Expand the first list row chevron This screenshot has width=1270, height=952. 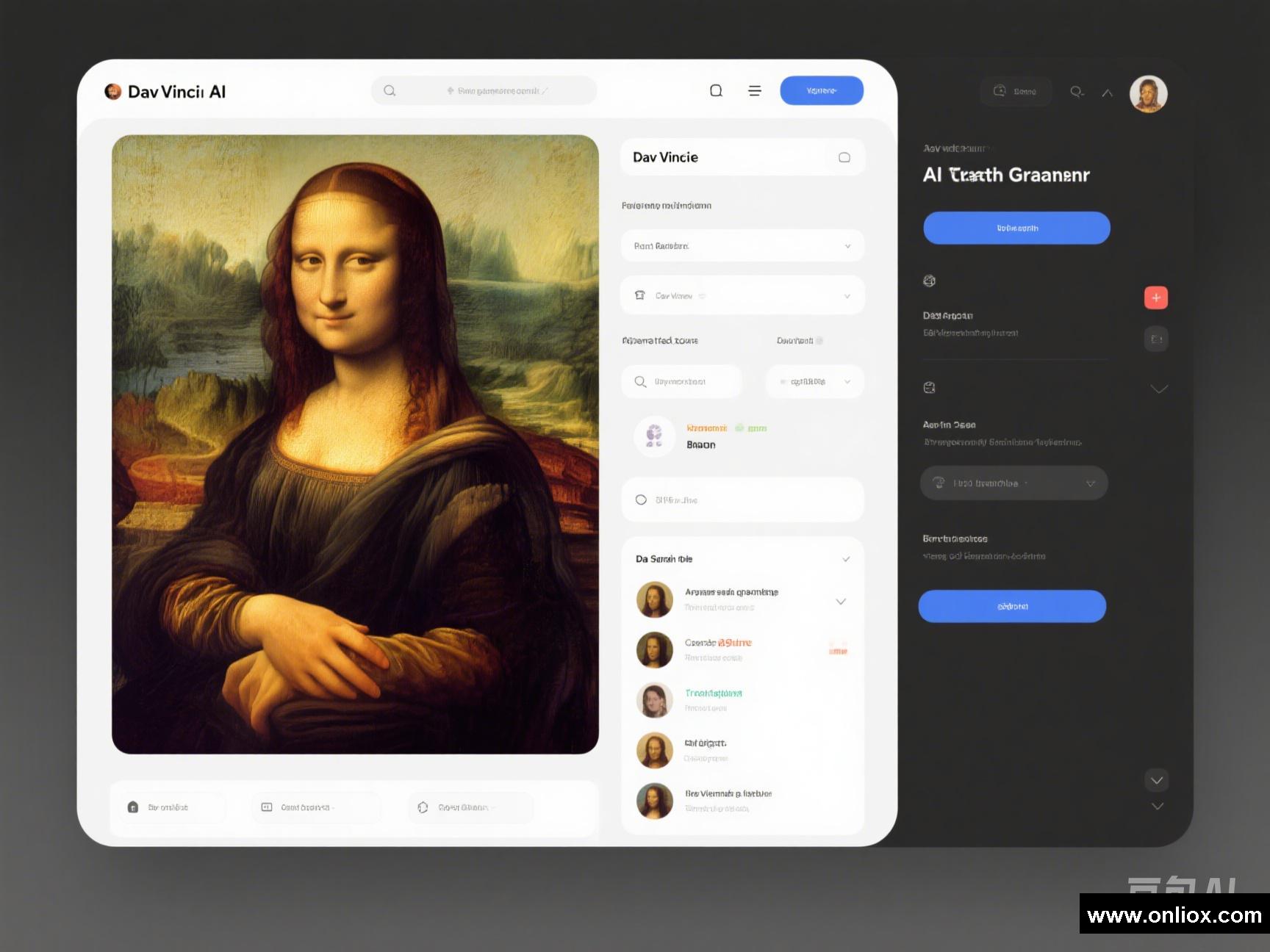pyautogui.click(x=841, y=602)
